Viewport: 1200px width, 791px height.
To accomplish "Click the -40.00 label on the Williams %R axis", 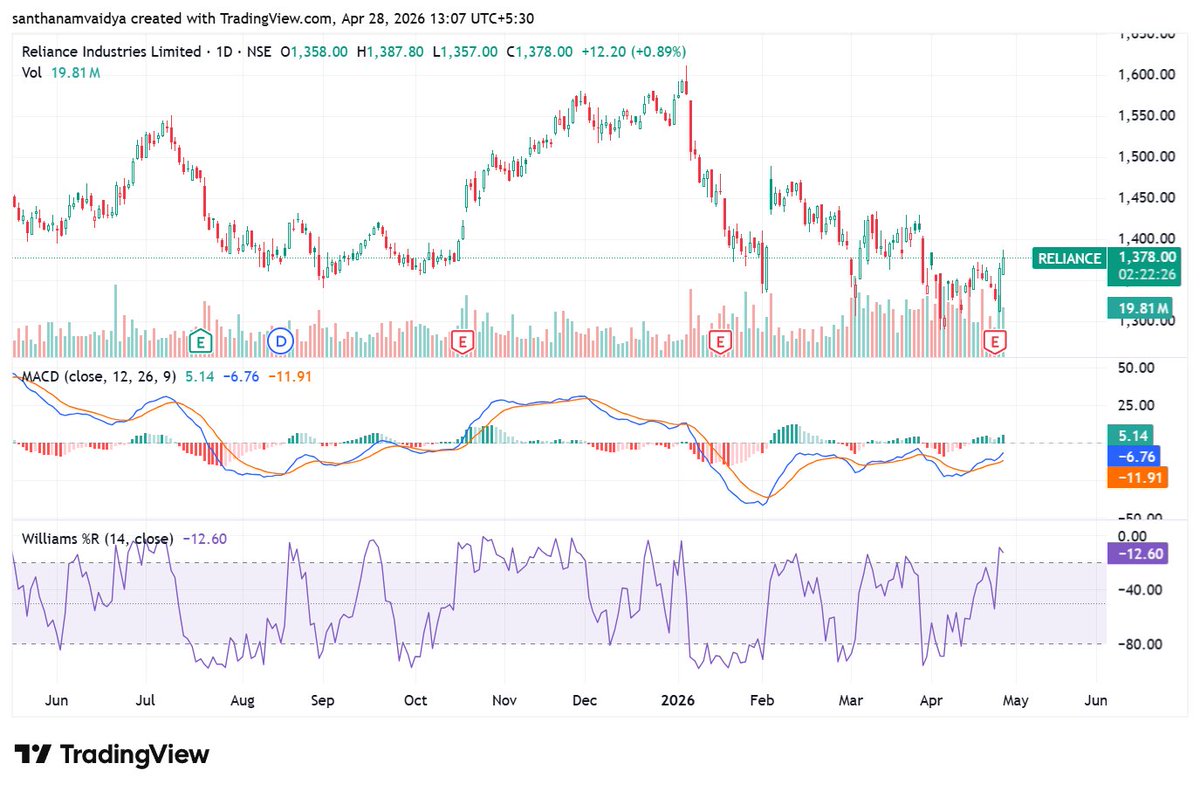I will point(1139,589).
